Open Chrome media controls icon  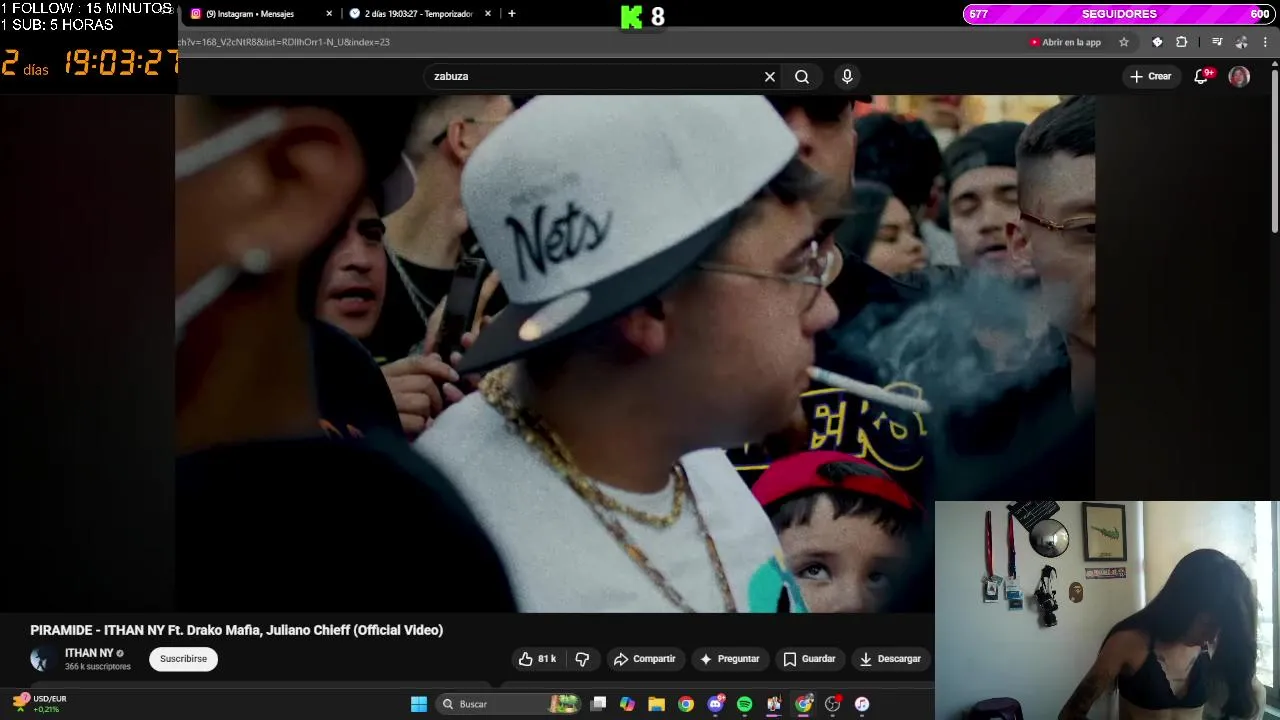coord(1217,42)
